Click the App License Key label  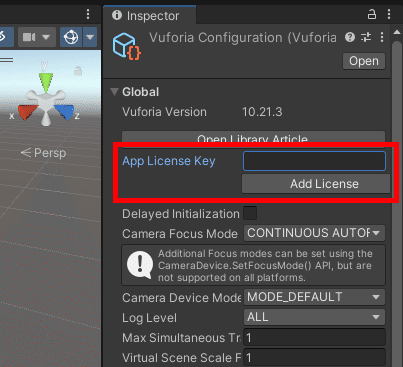(x=169, y=161)
